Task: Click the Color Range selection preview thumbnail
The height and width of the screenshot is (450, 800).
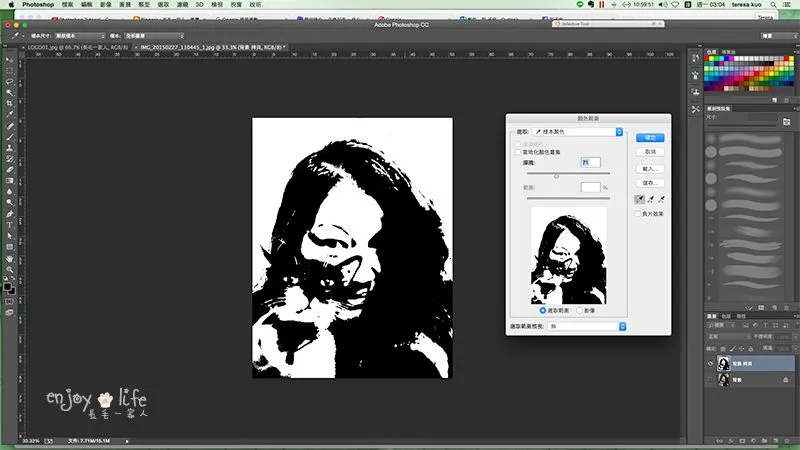Action: (569, 256)
